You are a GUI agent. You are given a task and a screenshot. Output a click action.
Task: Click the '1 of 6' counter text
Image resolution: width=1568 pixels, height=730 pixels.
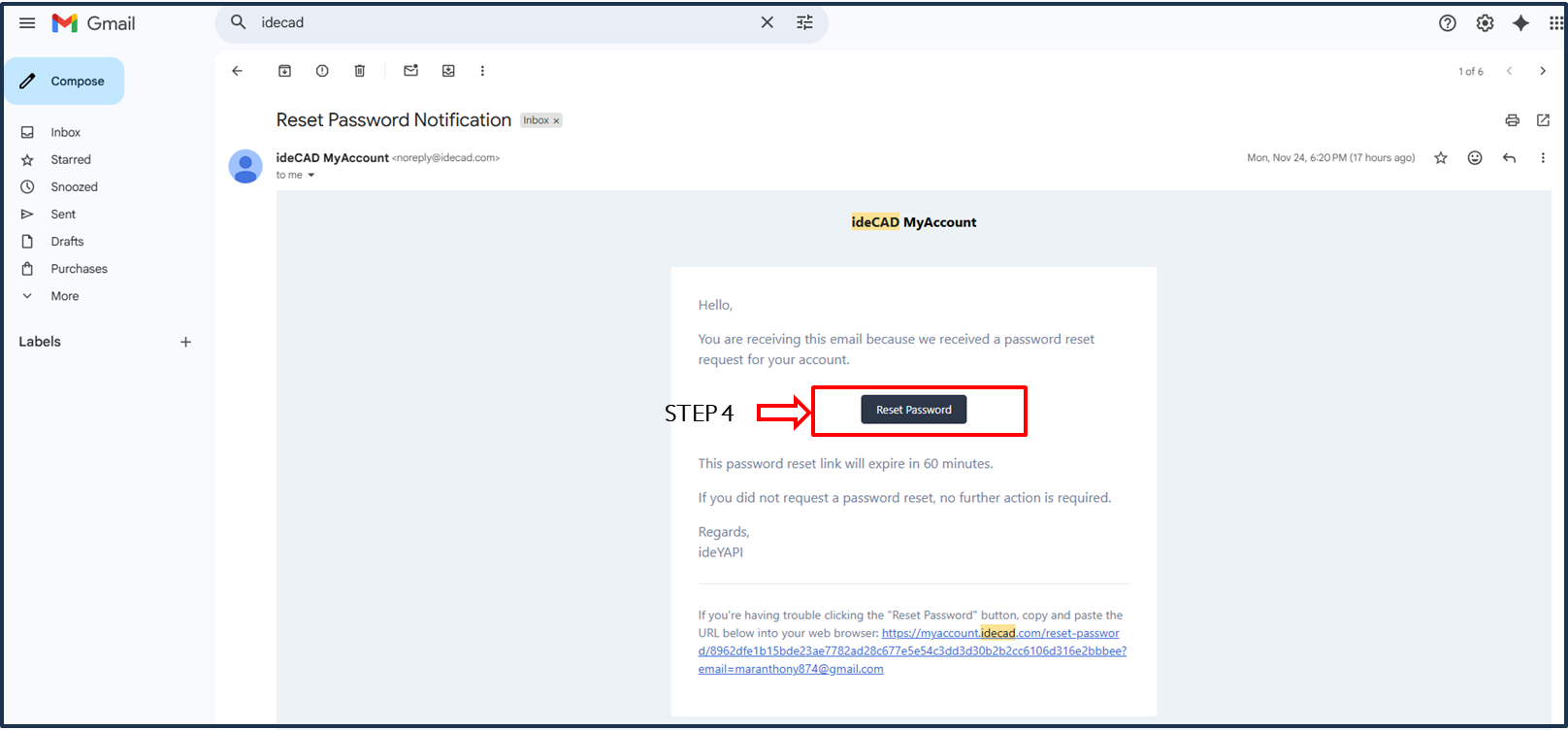(x=1471, y=71)
